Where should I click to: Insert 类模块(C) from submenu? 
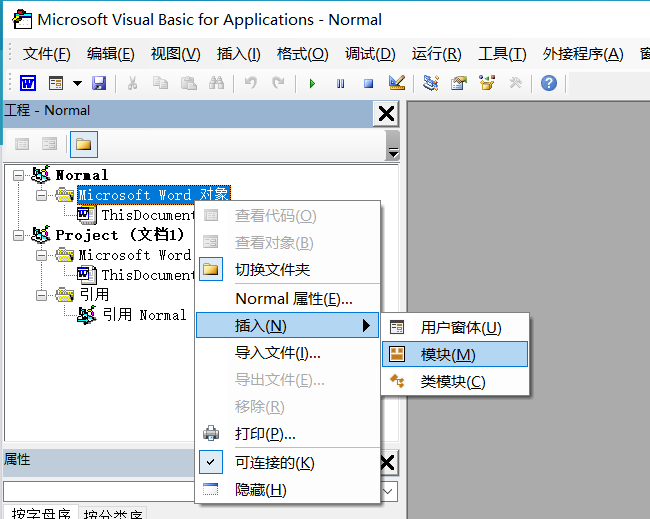click(455, 381)
